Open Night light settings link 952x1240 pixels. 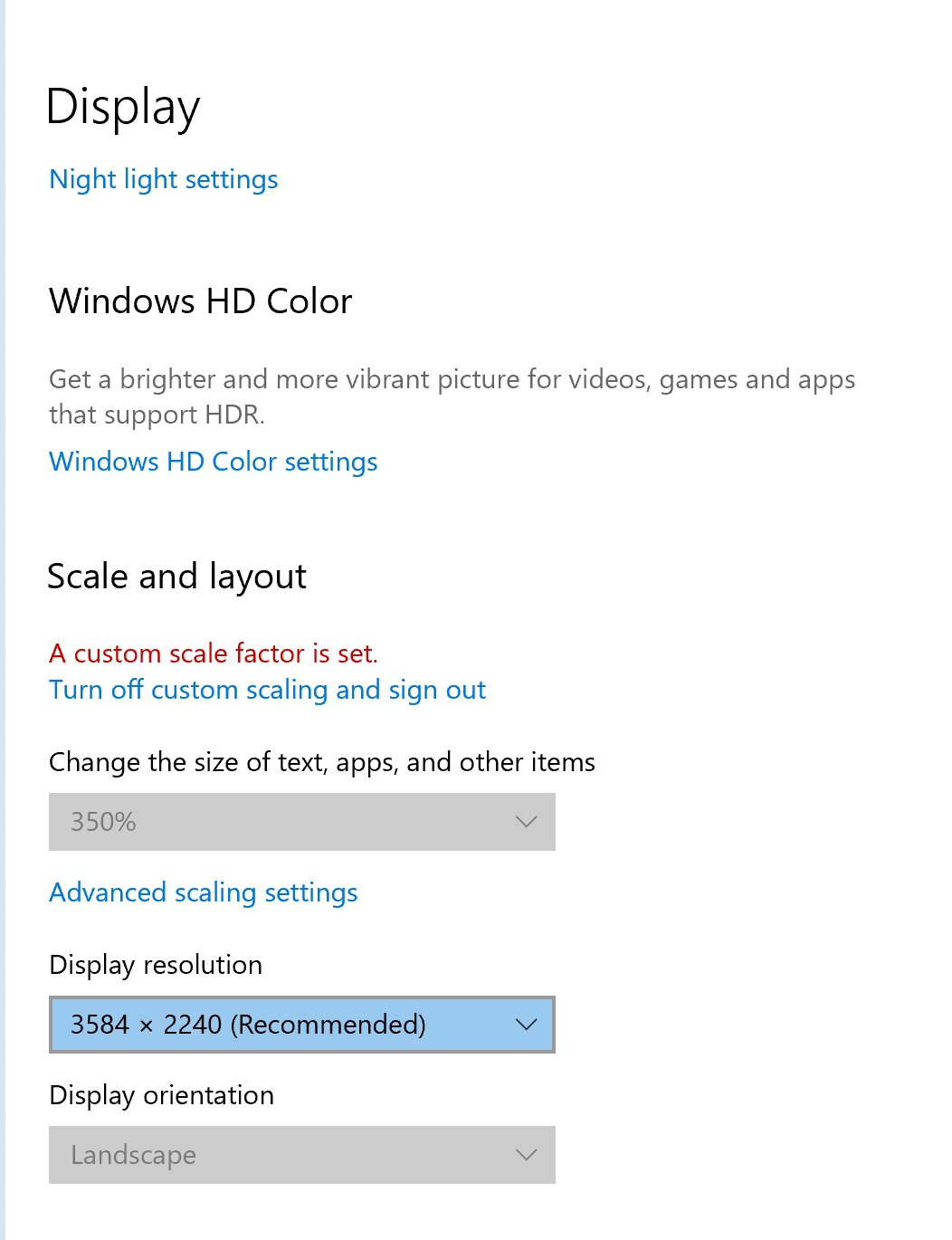pyautogui.click(x=164, y=179)
